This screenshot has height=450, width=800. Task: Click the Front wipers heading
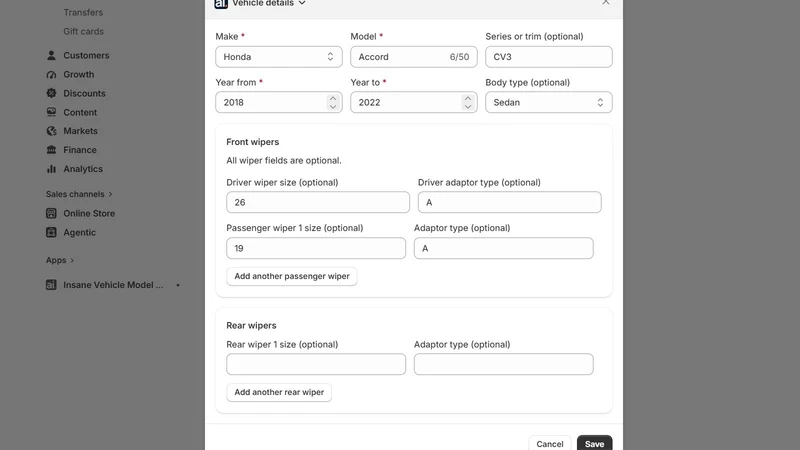[253, 142]
